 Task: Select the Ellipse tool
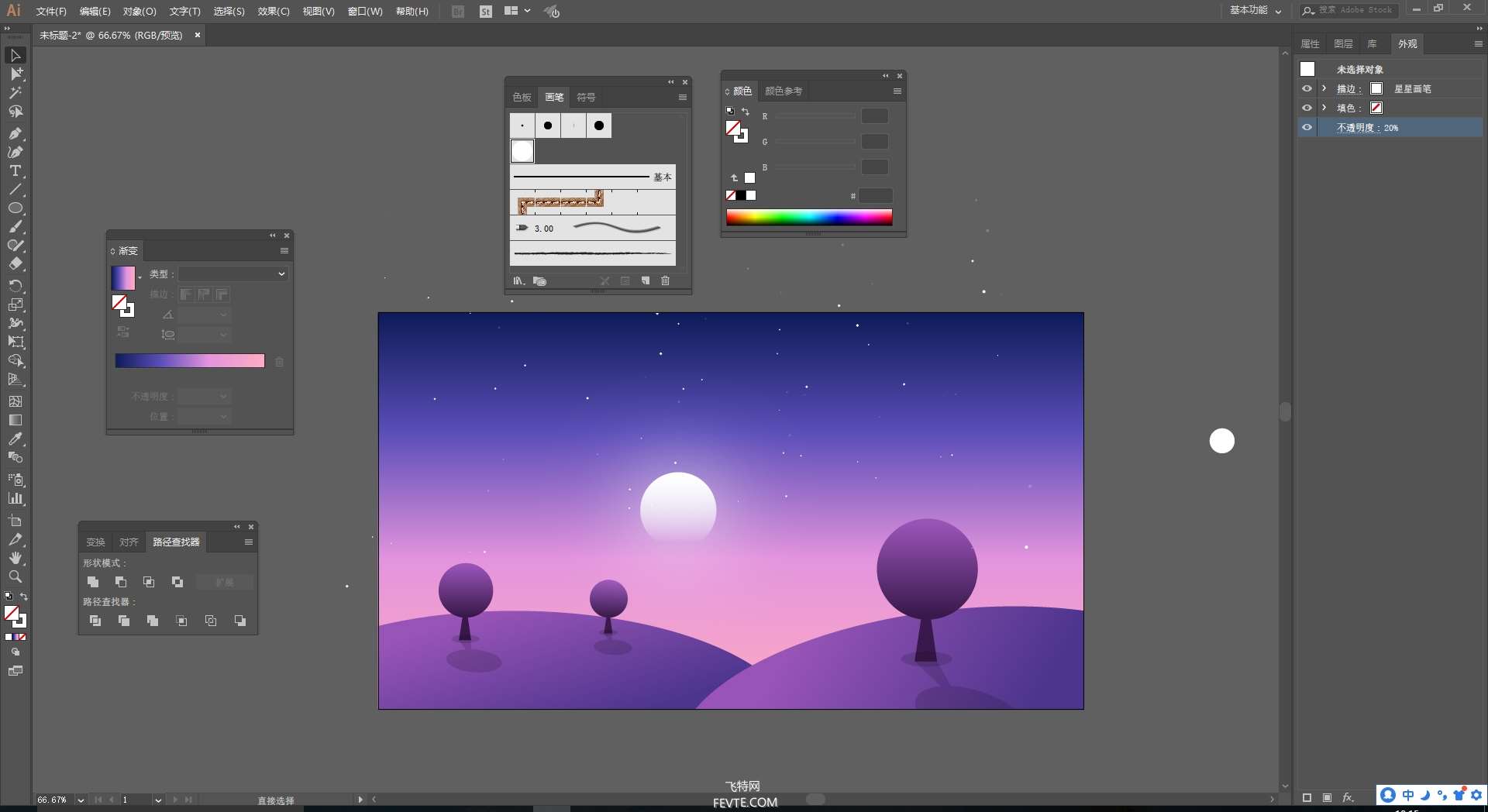tap(15, 208)
